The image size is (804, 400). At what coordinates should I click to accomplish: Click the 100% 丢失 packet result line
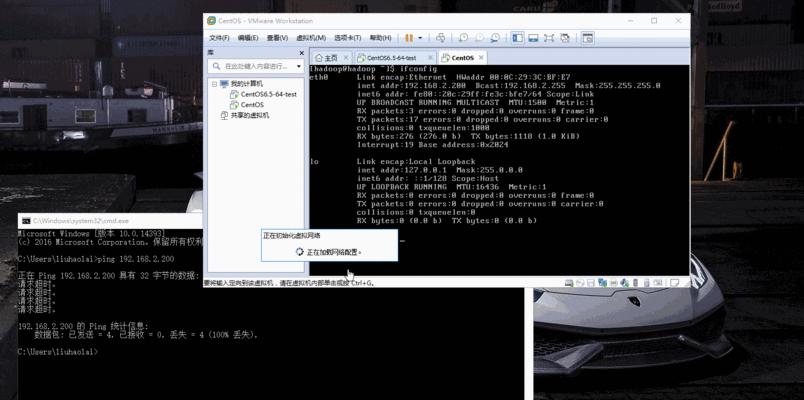(146, 335)
